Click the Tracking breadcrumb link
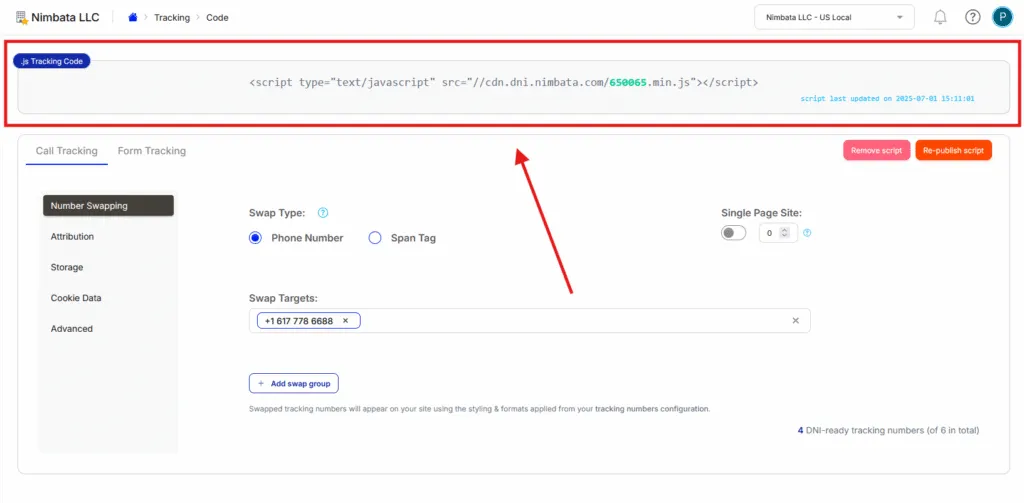1024x503 pixels. (172, 18)
